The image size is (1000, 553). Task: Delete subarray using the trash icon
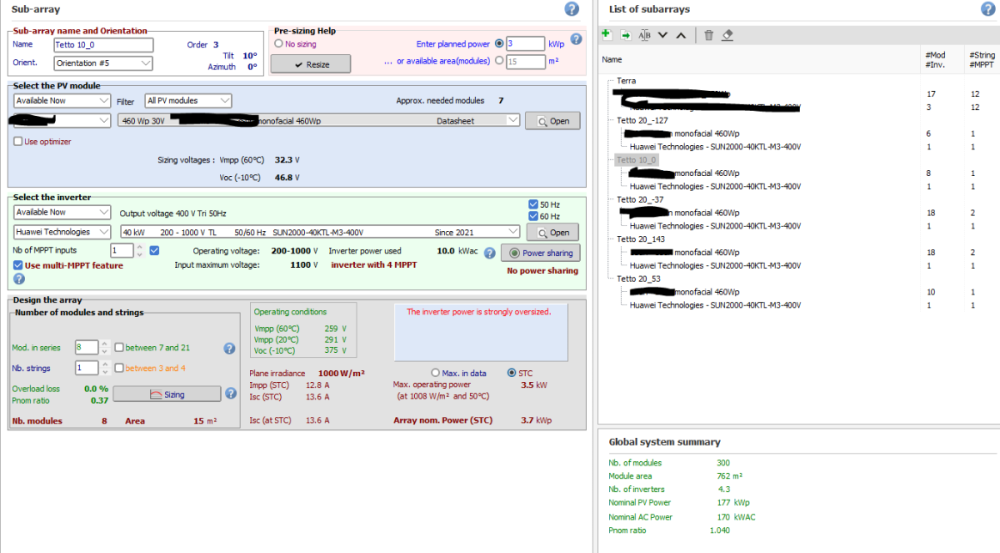[x=709, y=35]
